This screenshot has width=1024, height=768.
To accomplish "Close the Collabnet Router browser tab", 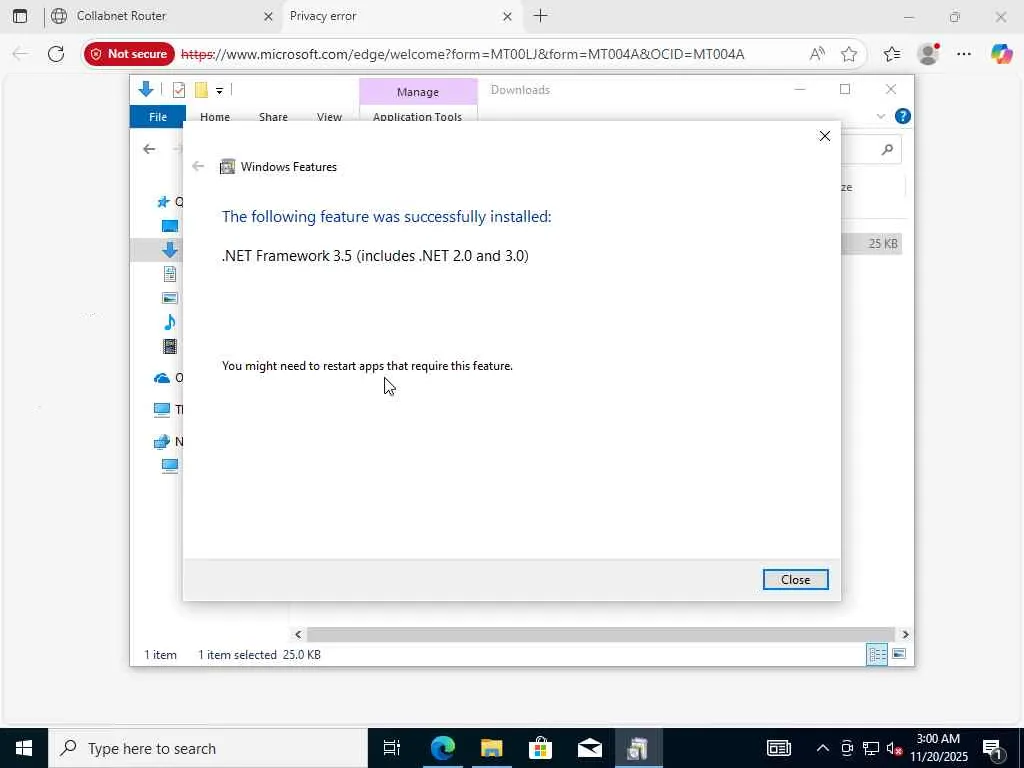I will tap(268, 16).
